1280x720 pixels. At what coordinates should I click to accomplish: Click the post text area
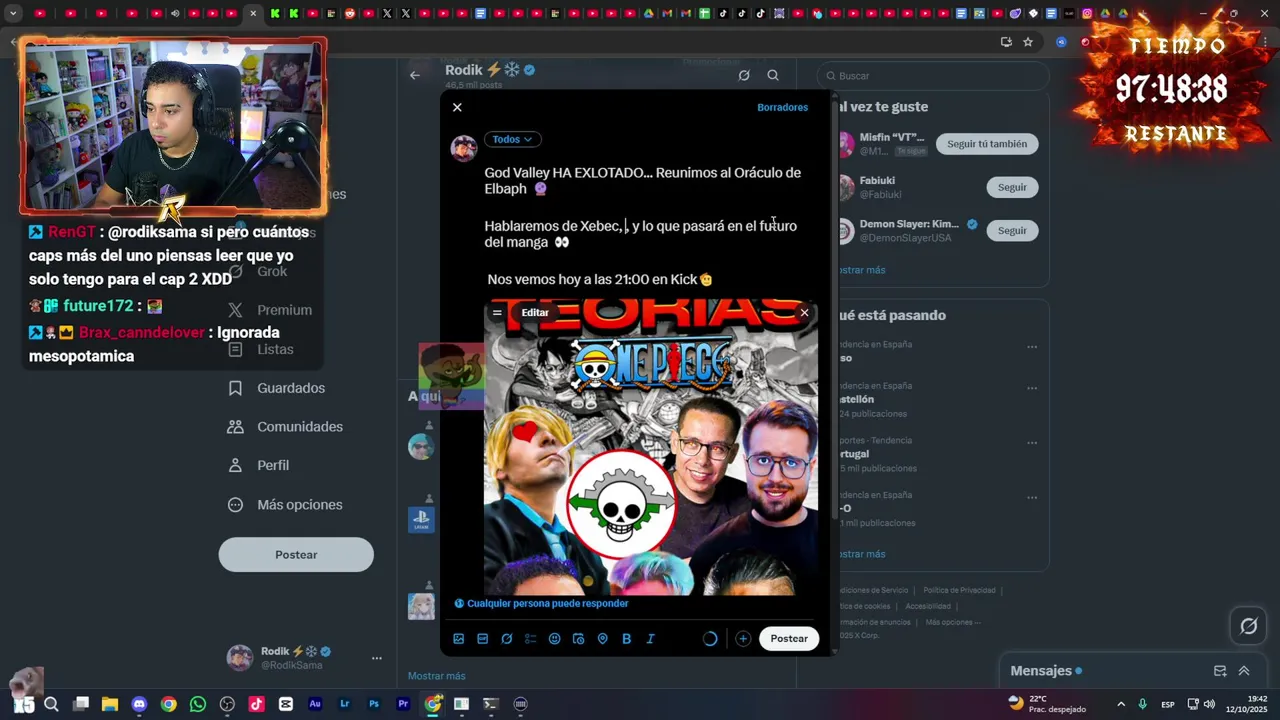tap(650, 226)
